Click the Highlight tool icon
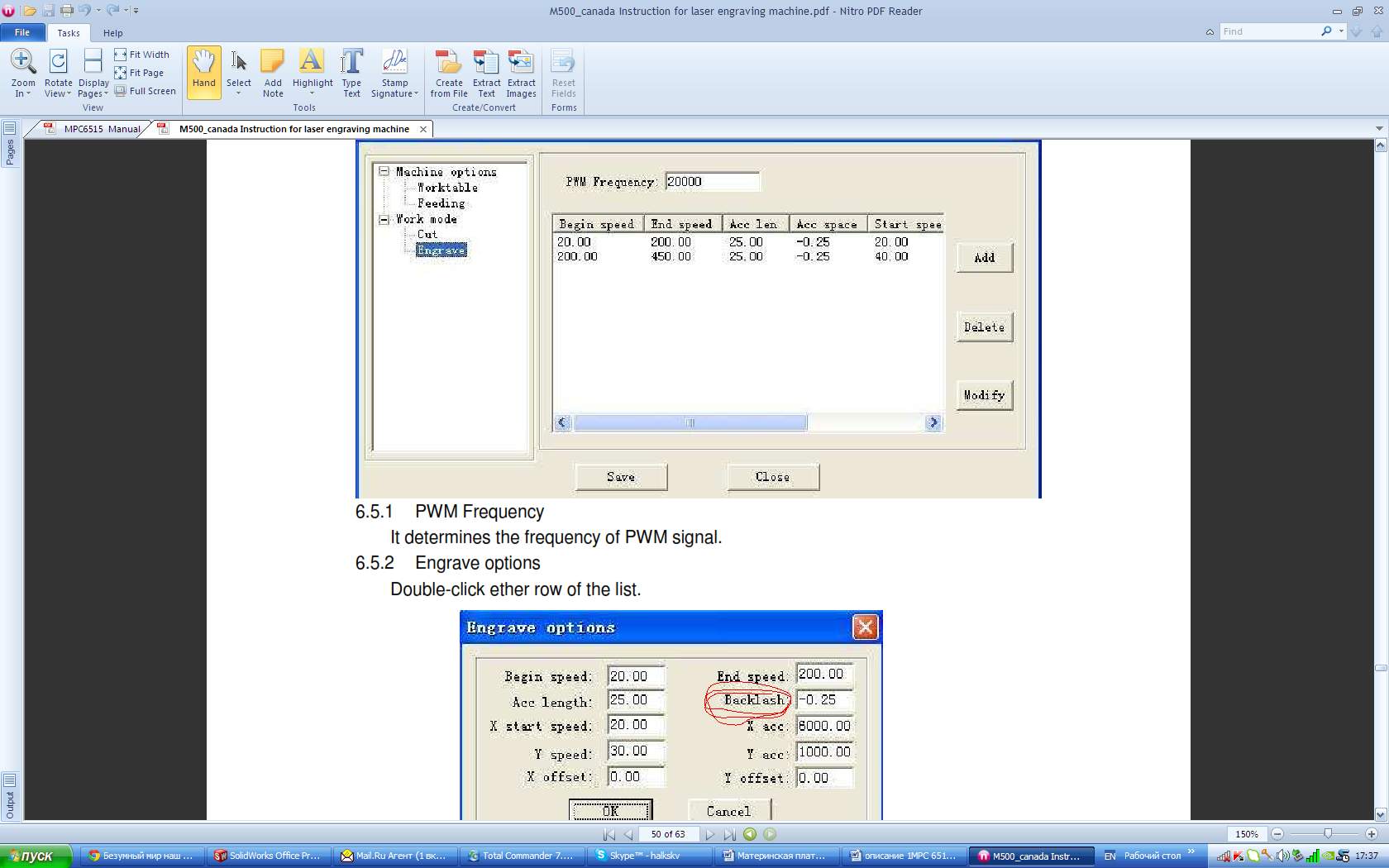Viewport: 1389px width, 868px height. coord(312,62)
